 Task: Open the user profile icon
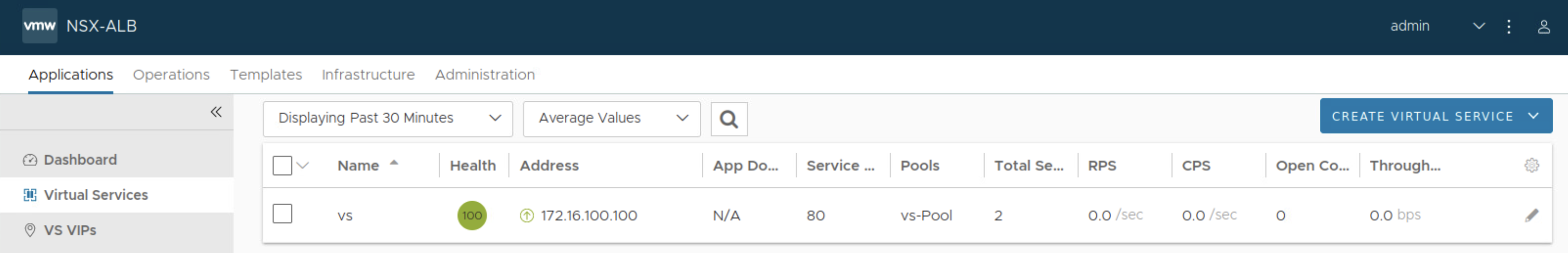tap(1544, 26)
